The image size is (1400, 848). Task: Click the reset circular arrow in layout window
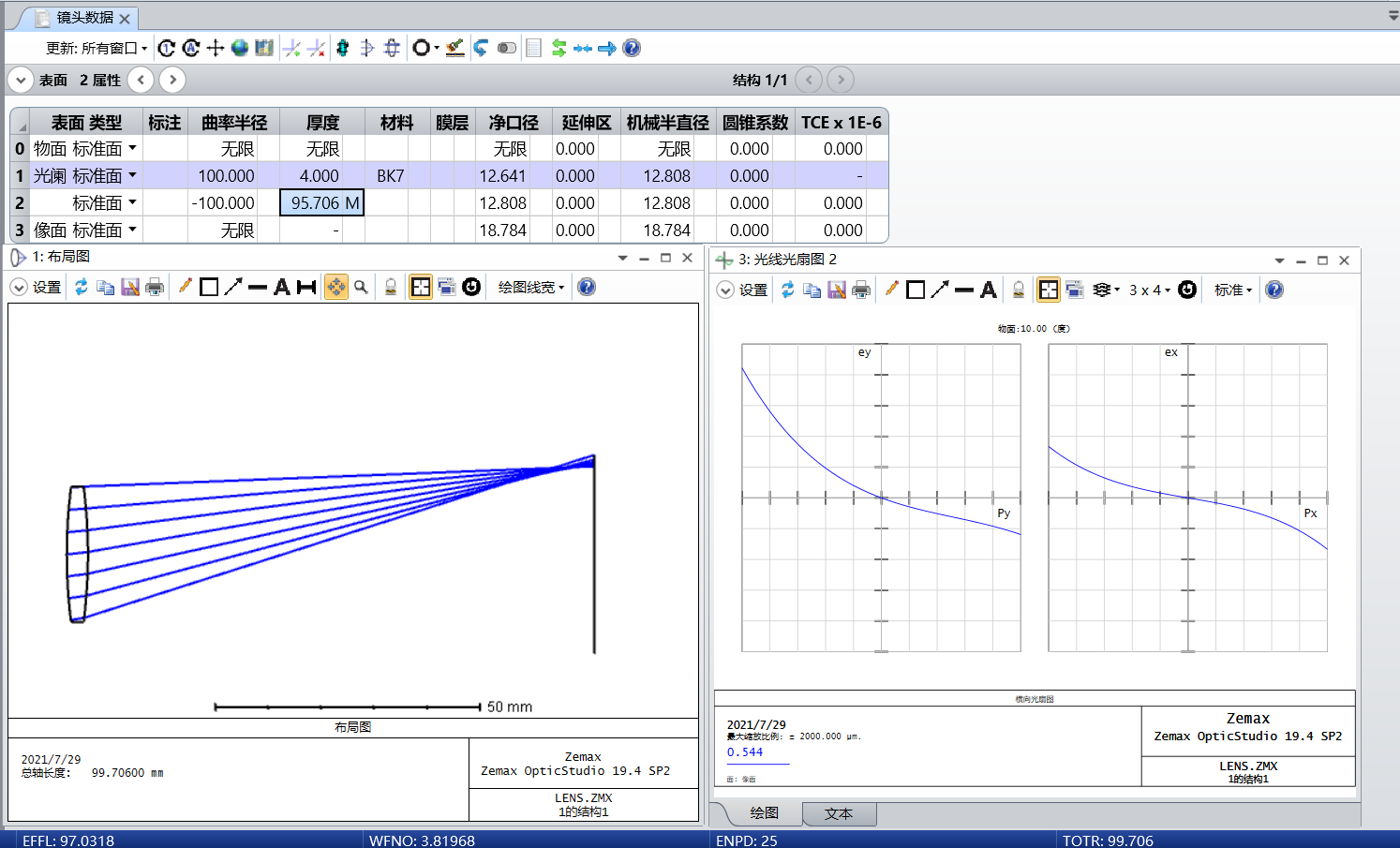pyautogui.click(x=471, y=287)
